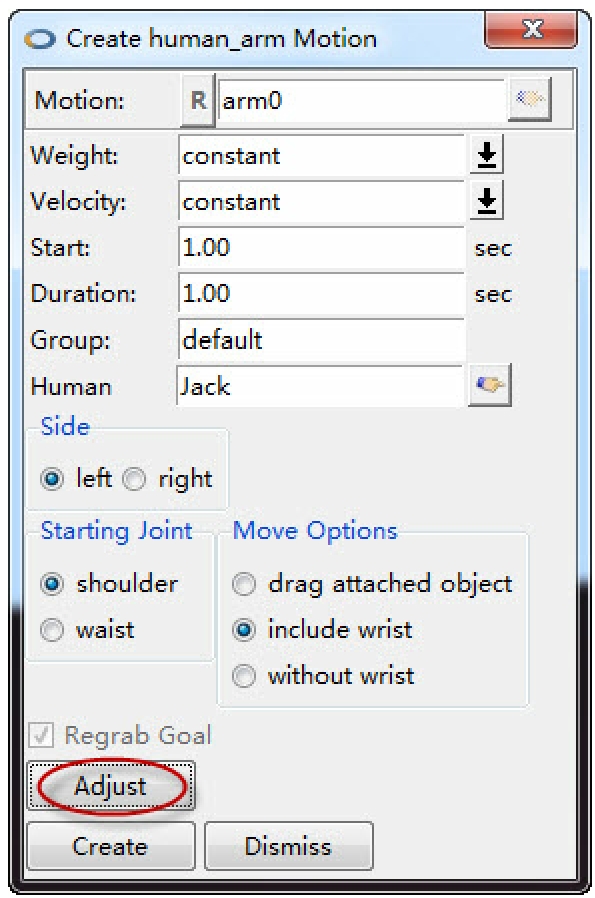
Task: Click the hand pick icon beside Jack
Action: (490, 385)
